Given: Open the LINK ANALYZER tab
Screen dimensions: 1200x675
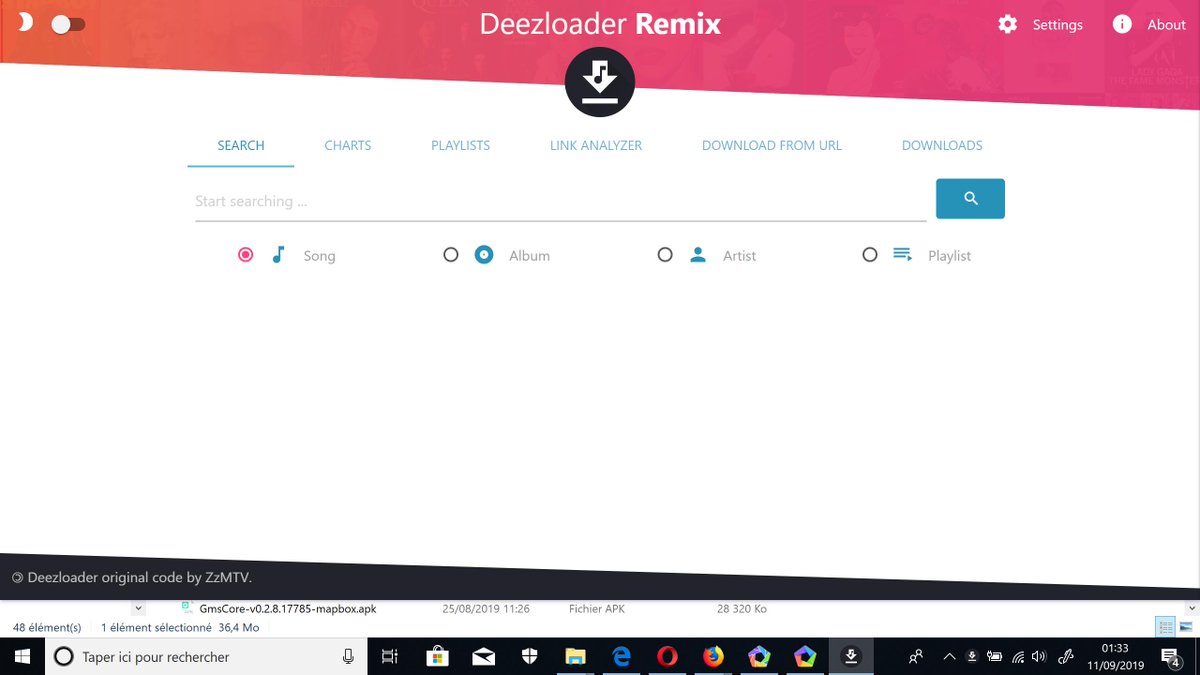Looking at the screenshot, I should pyautogui.click(x=596, y=145).
